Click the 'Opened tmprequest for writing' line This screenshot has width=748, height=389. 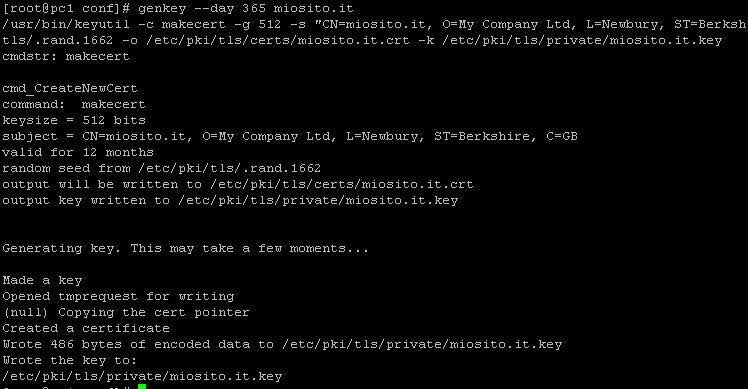point(118,296)
